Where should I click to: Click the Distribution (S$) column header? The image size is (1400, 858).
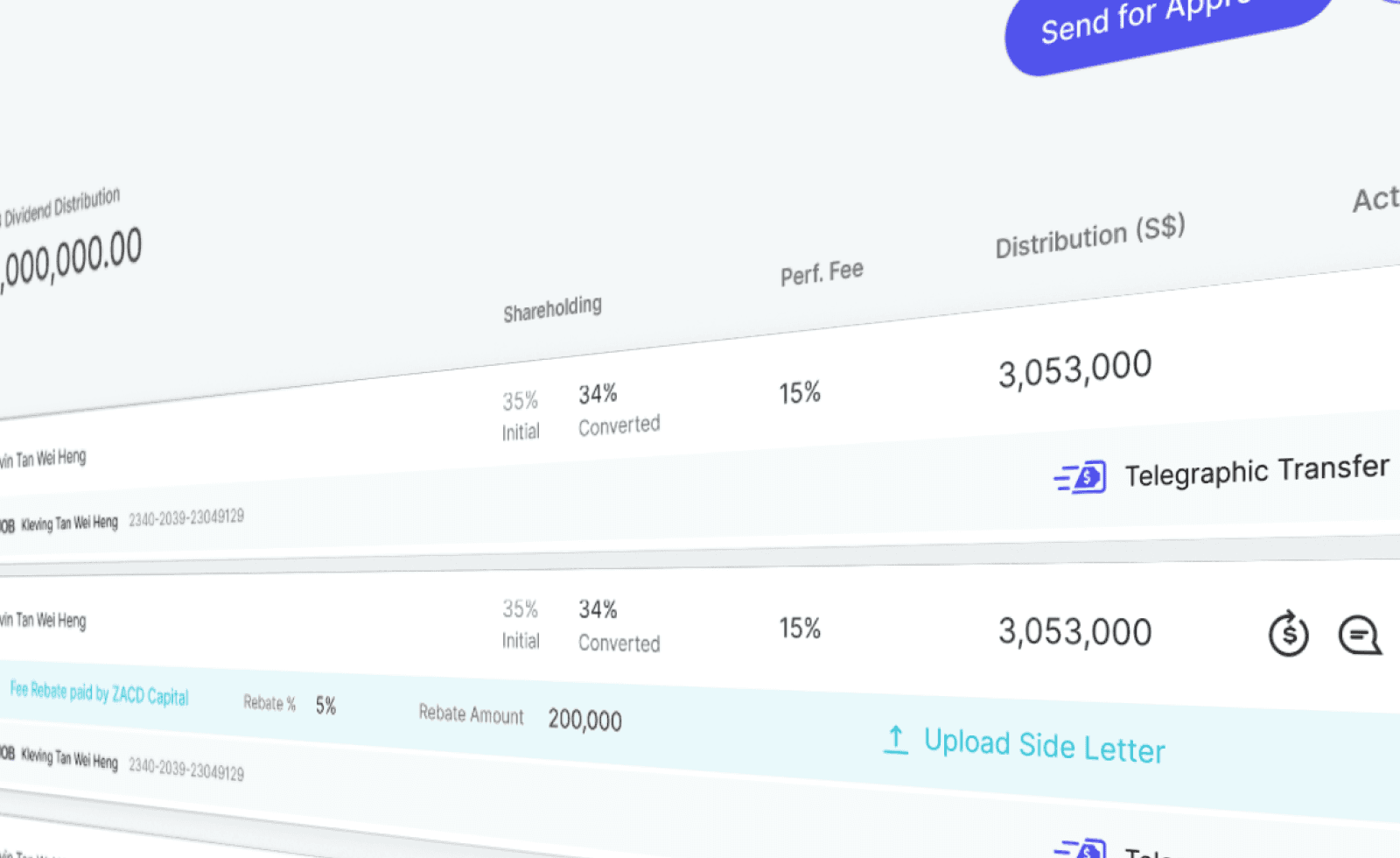(1090, 236)
